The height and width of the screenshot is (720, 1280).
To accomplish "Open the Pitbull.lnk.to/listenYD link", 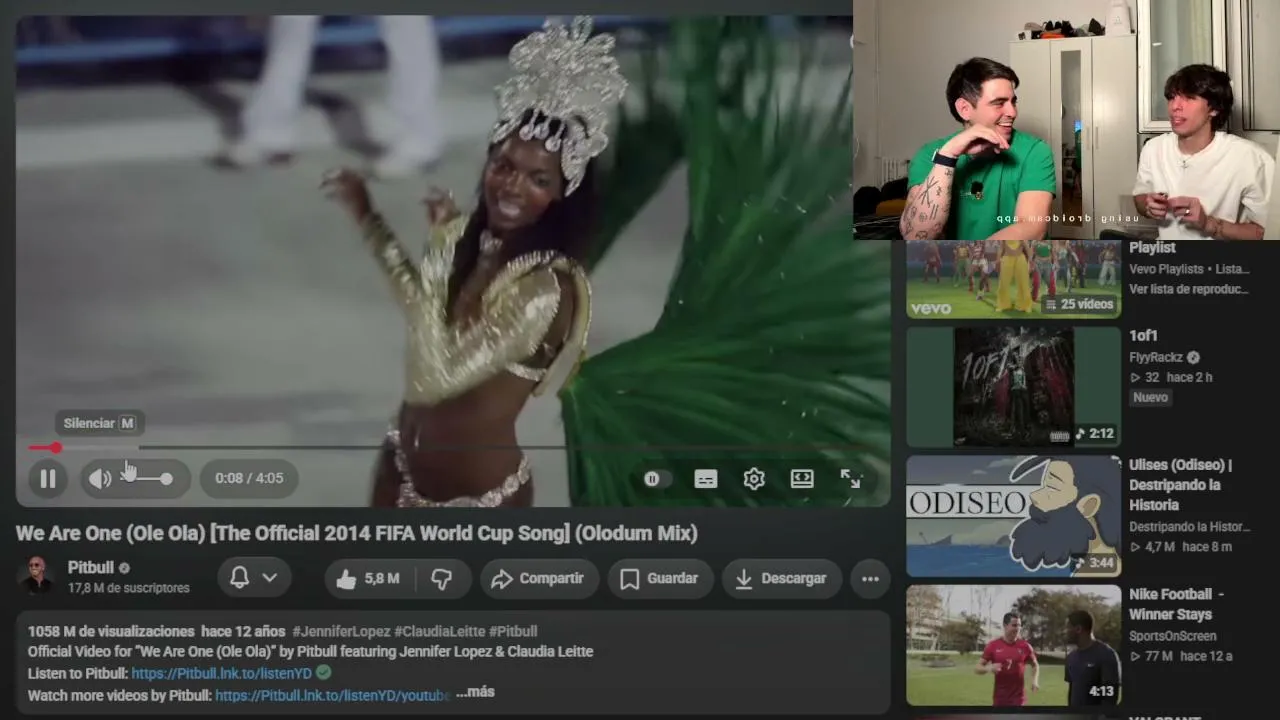I will 221,673.
